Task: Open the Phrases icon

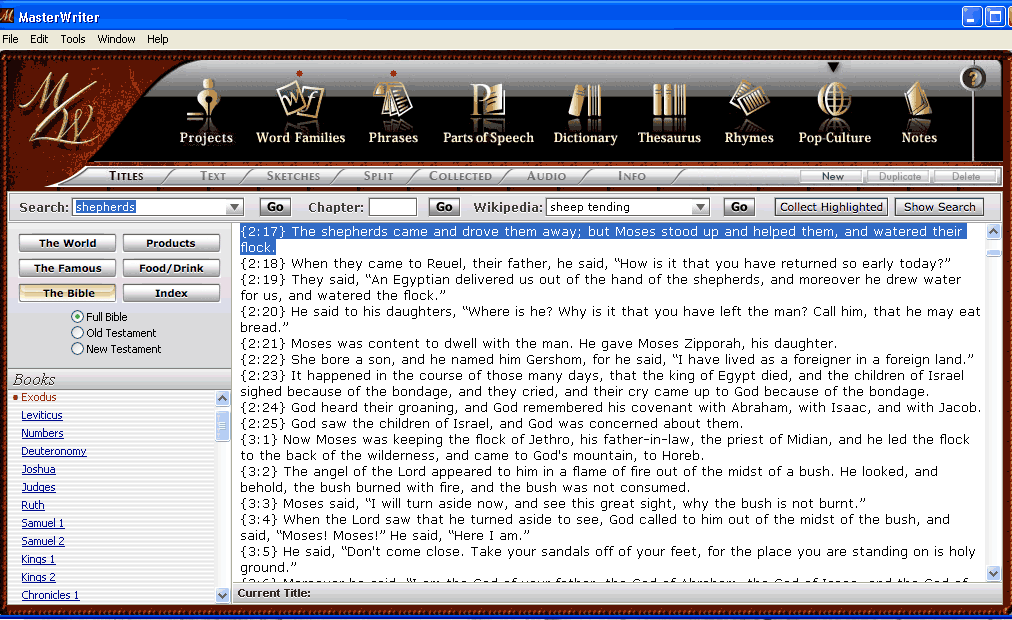Action: click(x=393, y=111)
